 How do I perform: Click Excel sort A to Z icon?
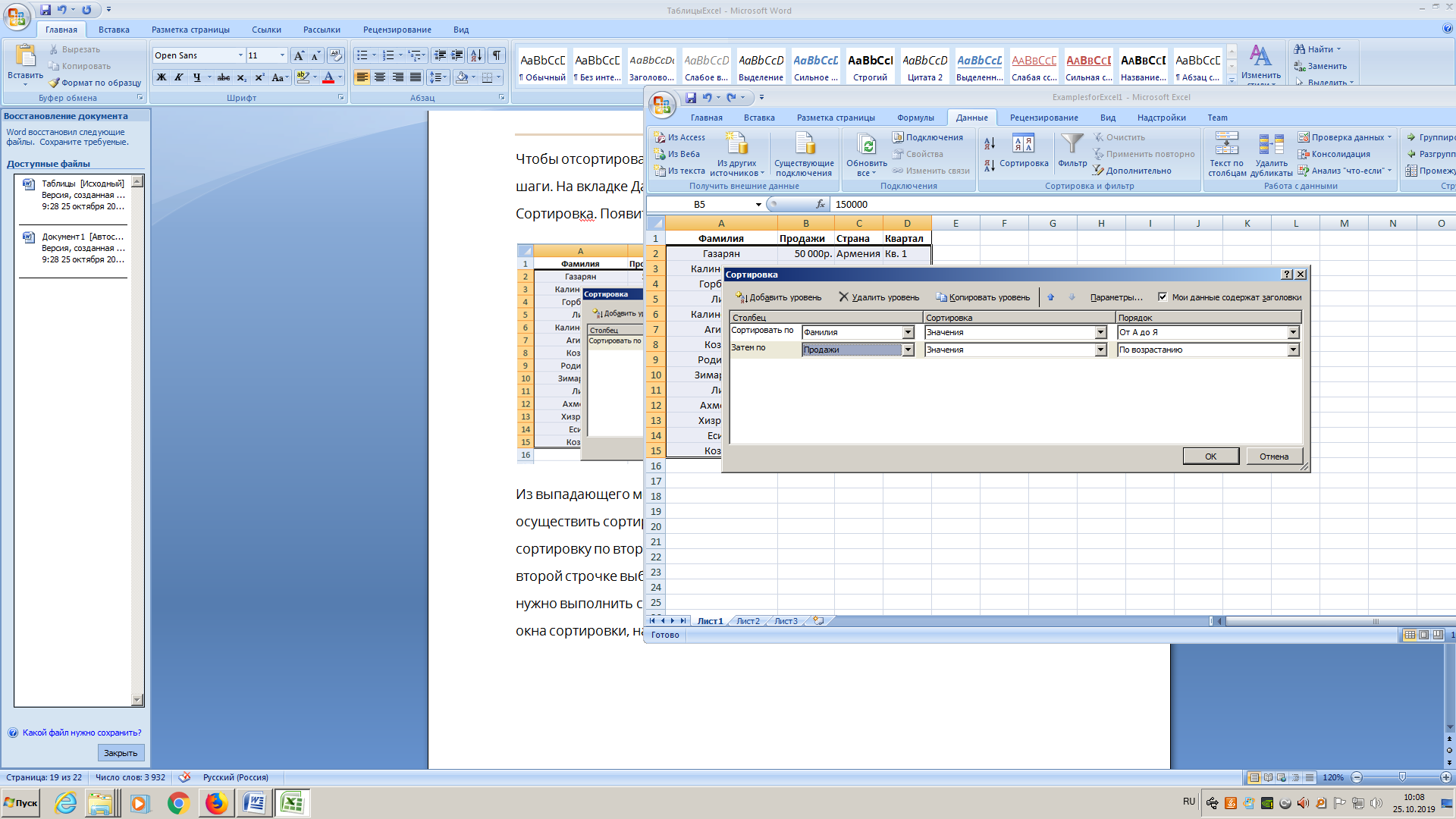coord(990,143)
